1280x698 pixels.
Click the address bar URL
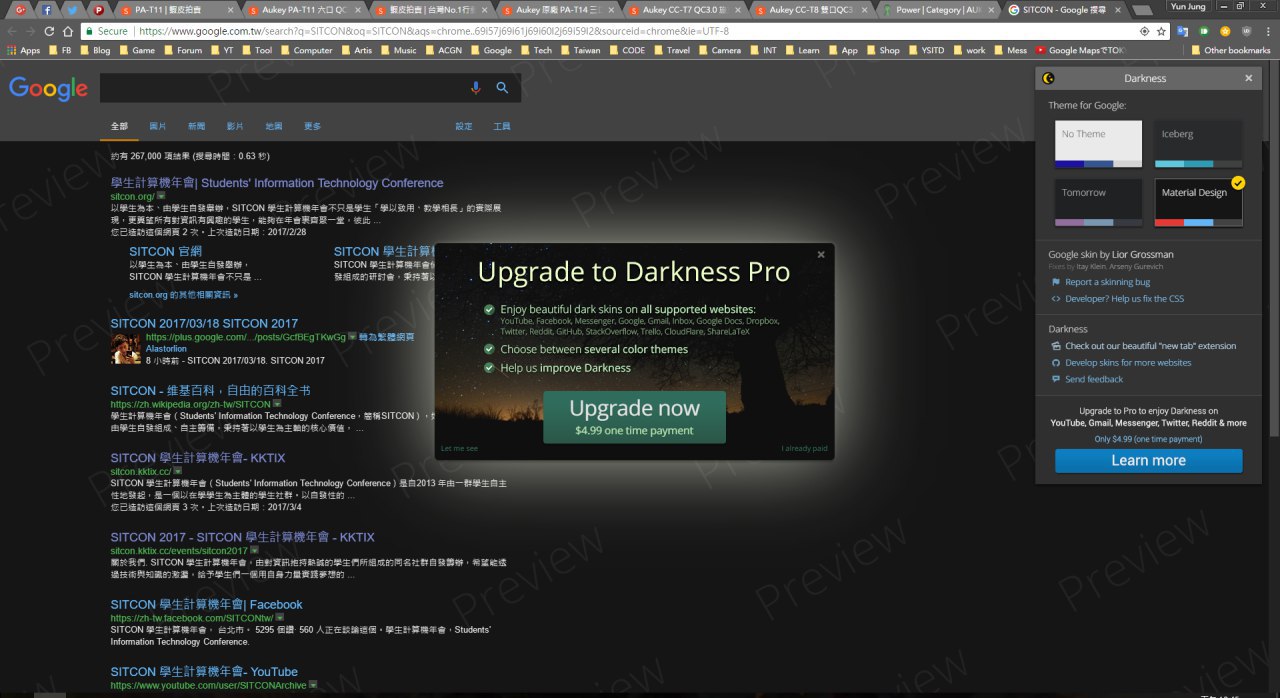[x=433, y=31]
